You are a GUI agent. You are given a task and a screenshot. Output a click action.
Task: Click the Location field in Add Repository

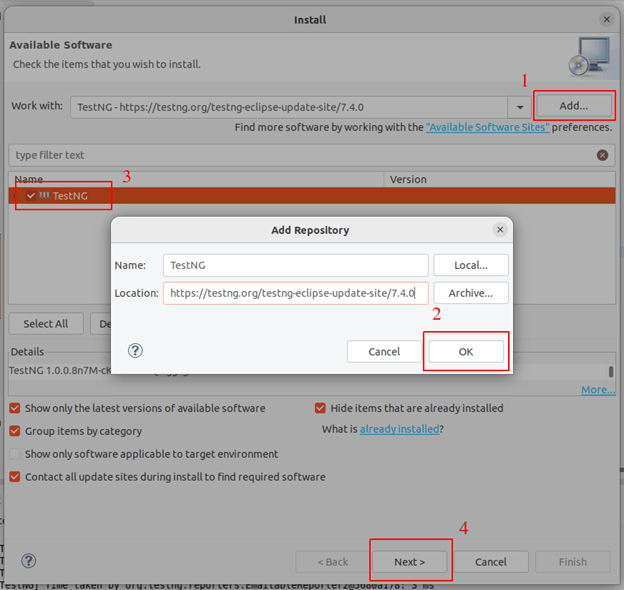pos(295,293)
